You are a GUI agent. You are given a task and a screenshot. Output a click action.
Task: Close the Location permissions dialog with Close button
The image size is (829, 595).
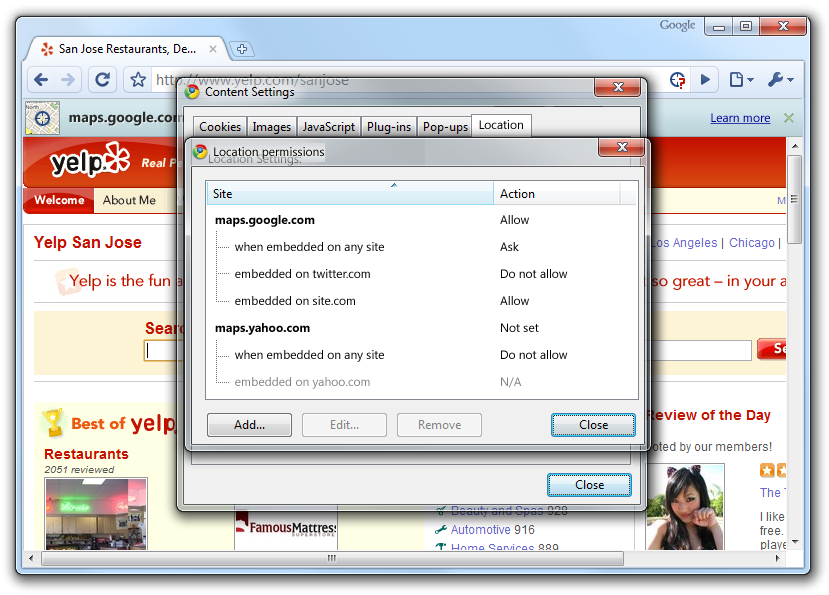593,425
